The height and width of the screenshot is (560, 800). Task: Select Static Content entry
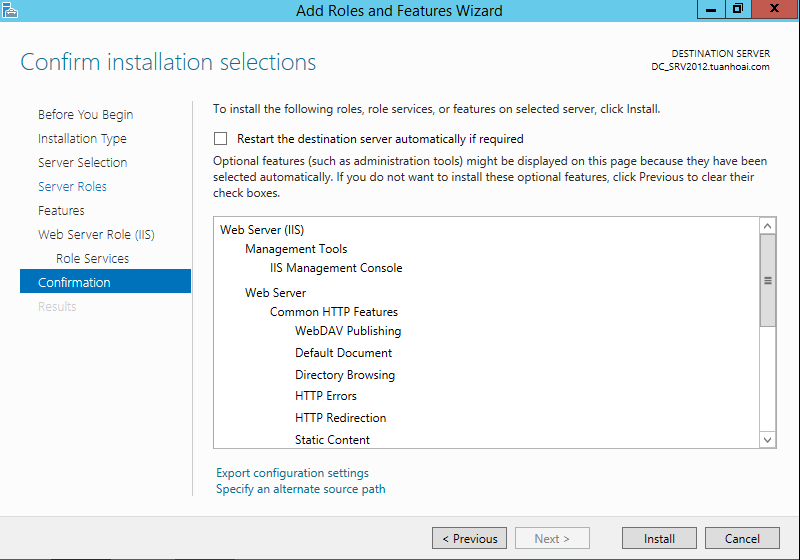click(332, 440)
